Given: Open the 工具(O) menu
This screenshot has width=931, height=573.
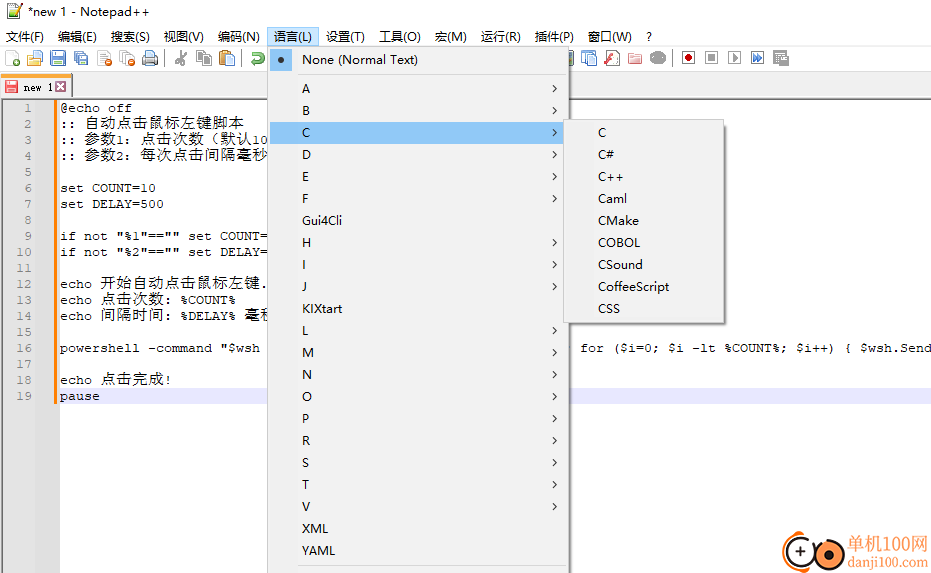Looking at the screenshot, I should 400,37.
